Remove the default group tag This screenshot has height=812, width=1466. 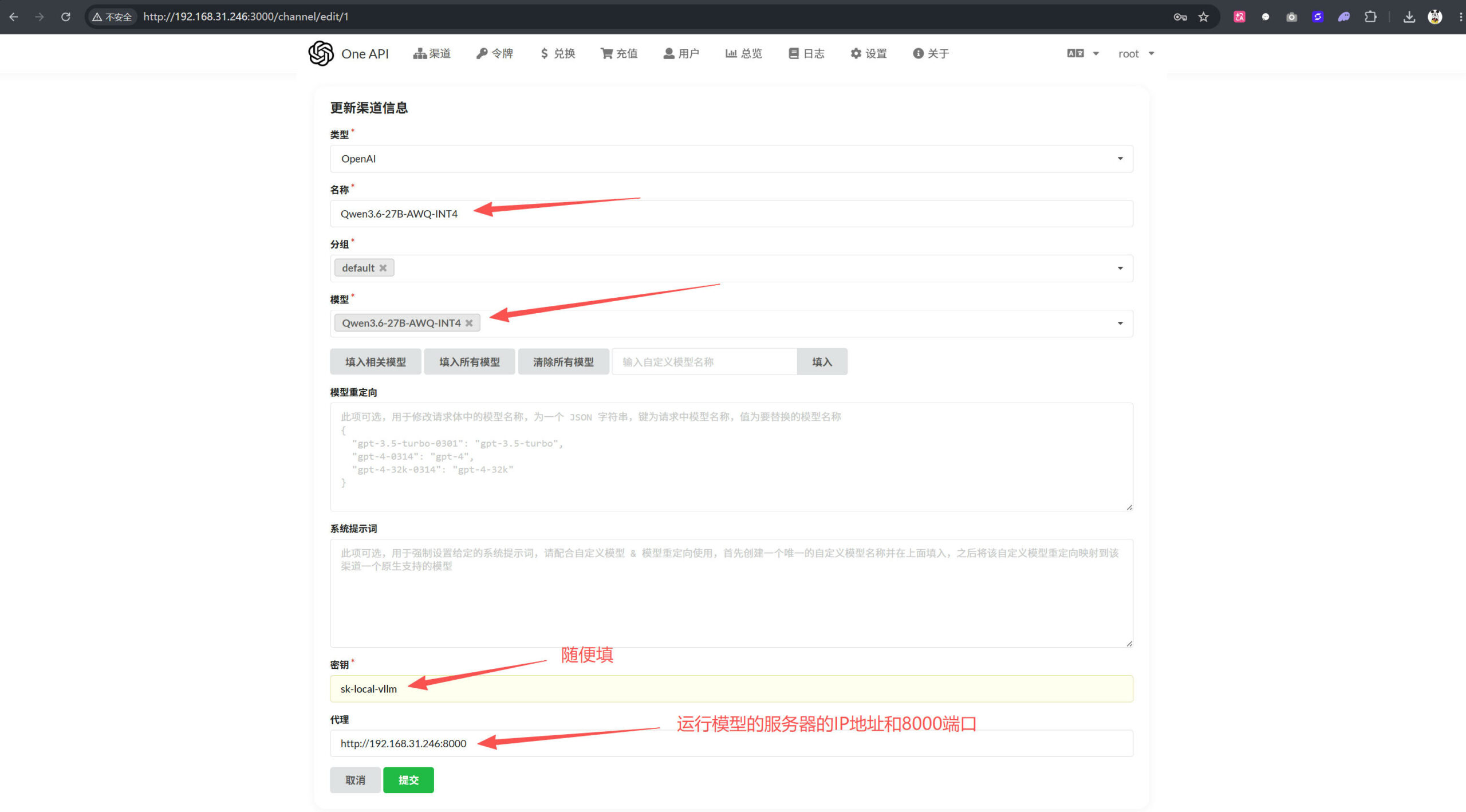tap(383, 268)
